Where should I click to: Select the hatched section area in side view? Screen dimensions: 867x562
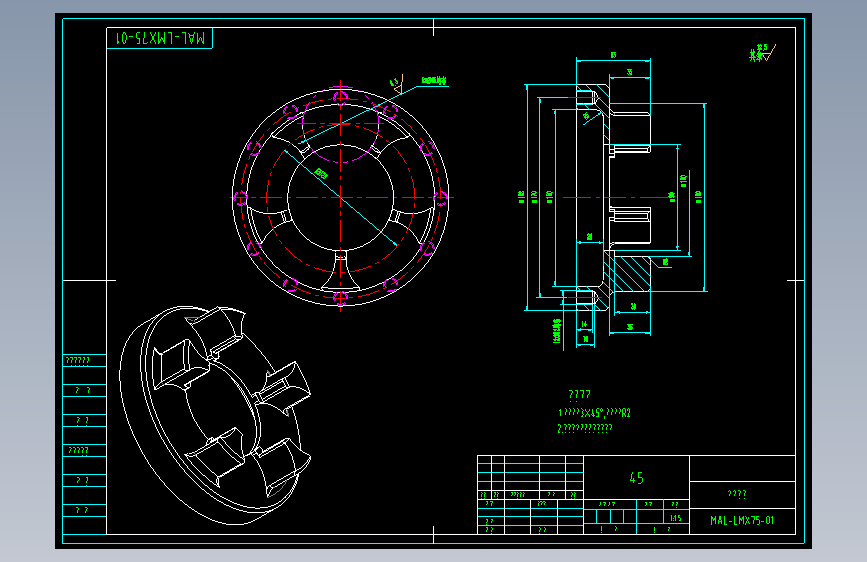coord(631,274)
